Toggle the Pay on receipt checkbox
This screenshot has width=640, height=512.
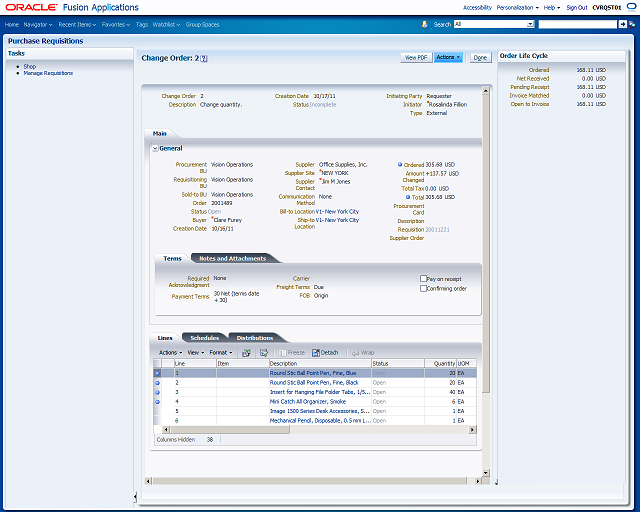pyautogui.click(x=423, y=278)
